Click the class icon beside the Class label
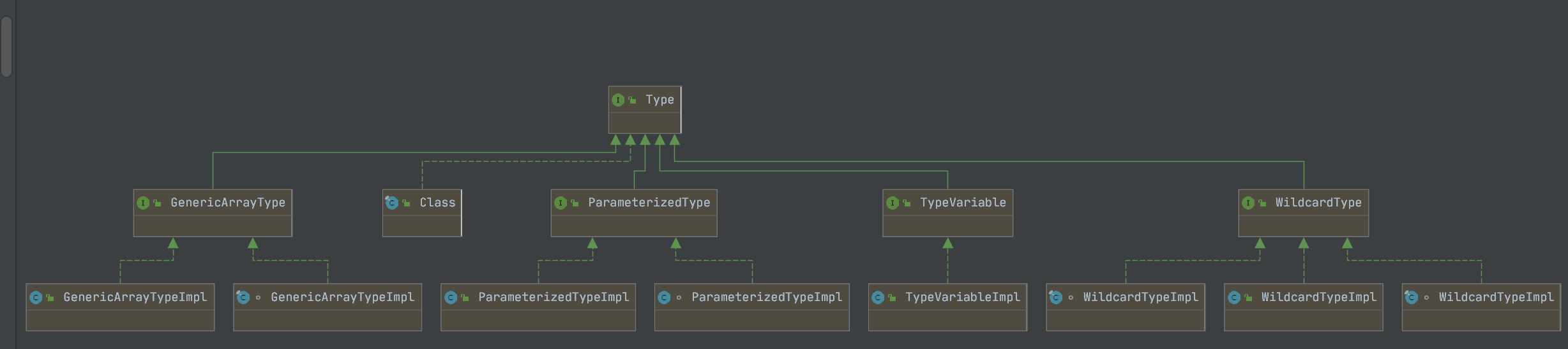This screenshot has height=349, width=1568. coord(391,203)
